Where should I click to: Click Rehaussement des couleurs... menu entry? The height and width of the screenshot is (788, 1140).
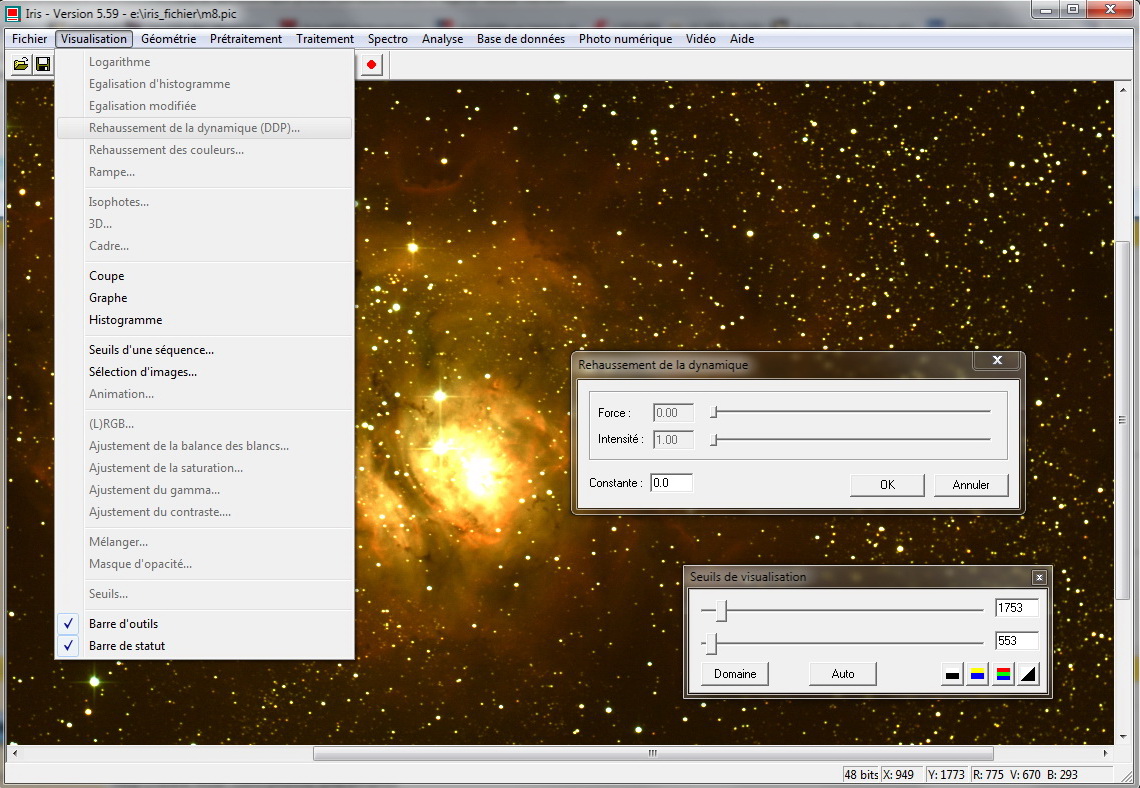[x=205, y=150]
